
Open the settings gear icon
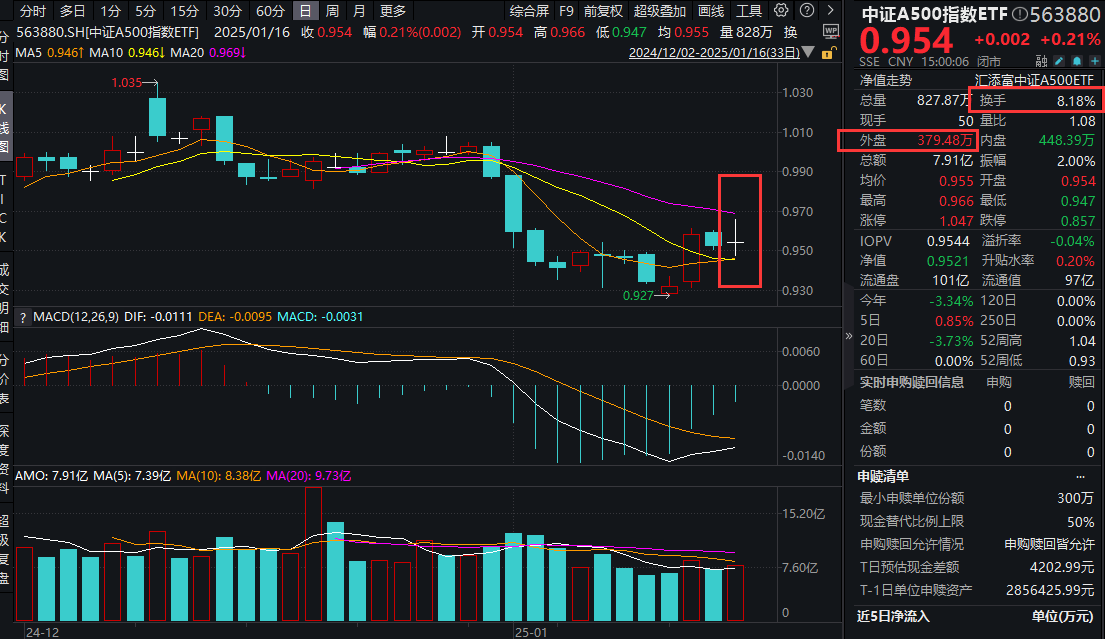[781, 11]
